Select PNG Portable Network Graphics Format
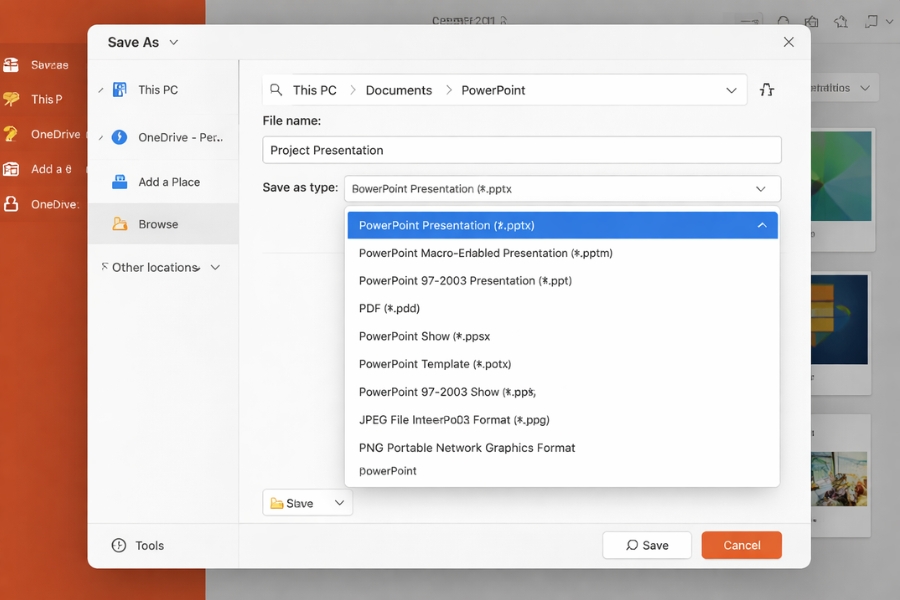Viewport: 900px width, 600px height. [466, 447]
